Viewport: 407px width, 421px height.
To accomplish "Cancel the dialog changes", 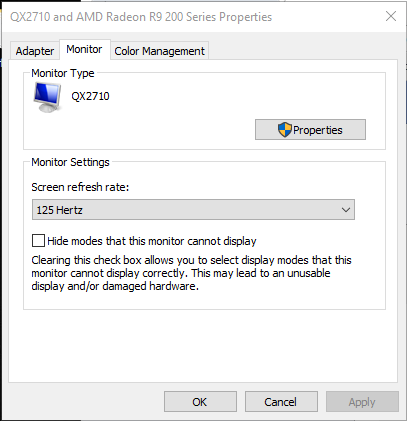I will point(281,402).
